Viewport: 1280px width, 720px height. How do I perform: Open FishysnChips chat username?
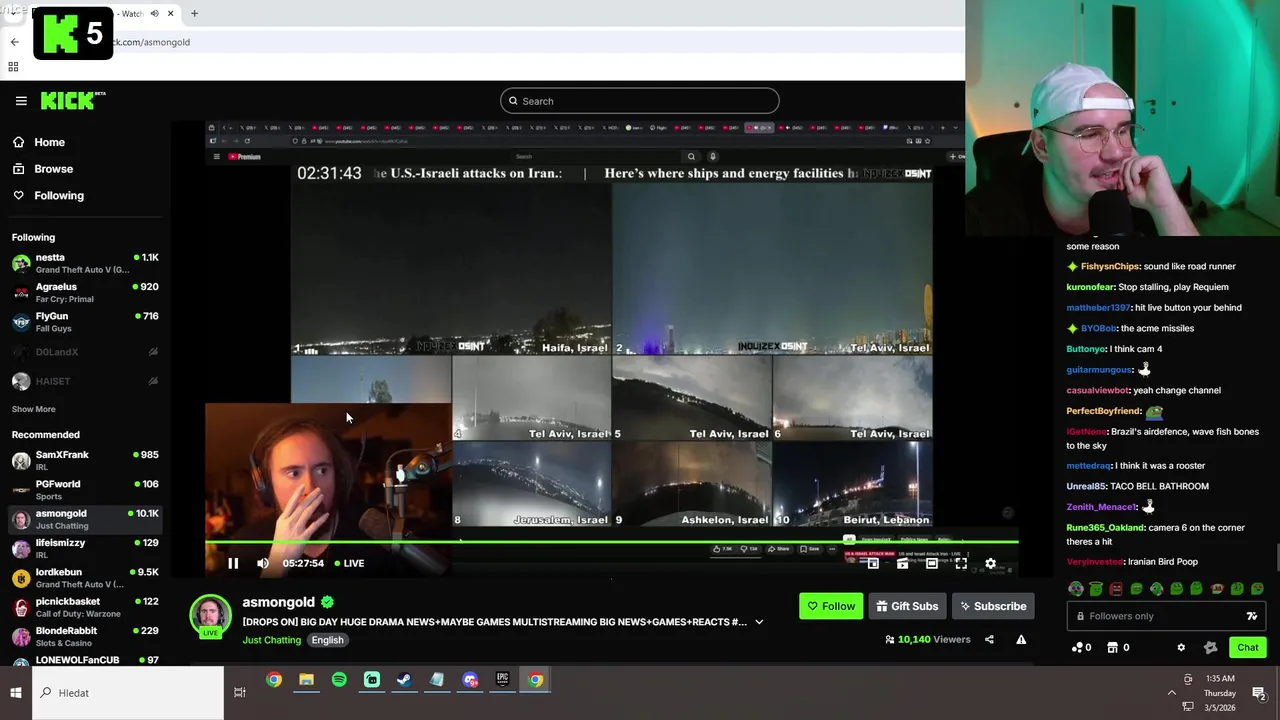coord(1110,267)
